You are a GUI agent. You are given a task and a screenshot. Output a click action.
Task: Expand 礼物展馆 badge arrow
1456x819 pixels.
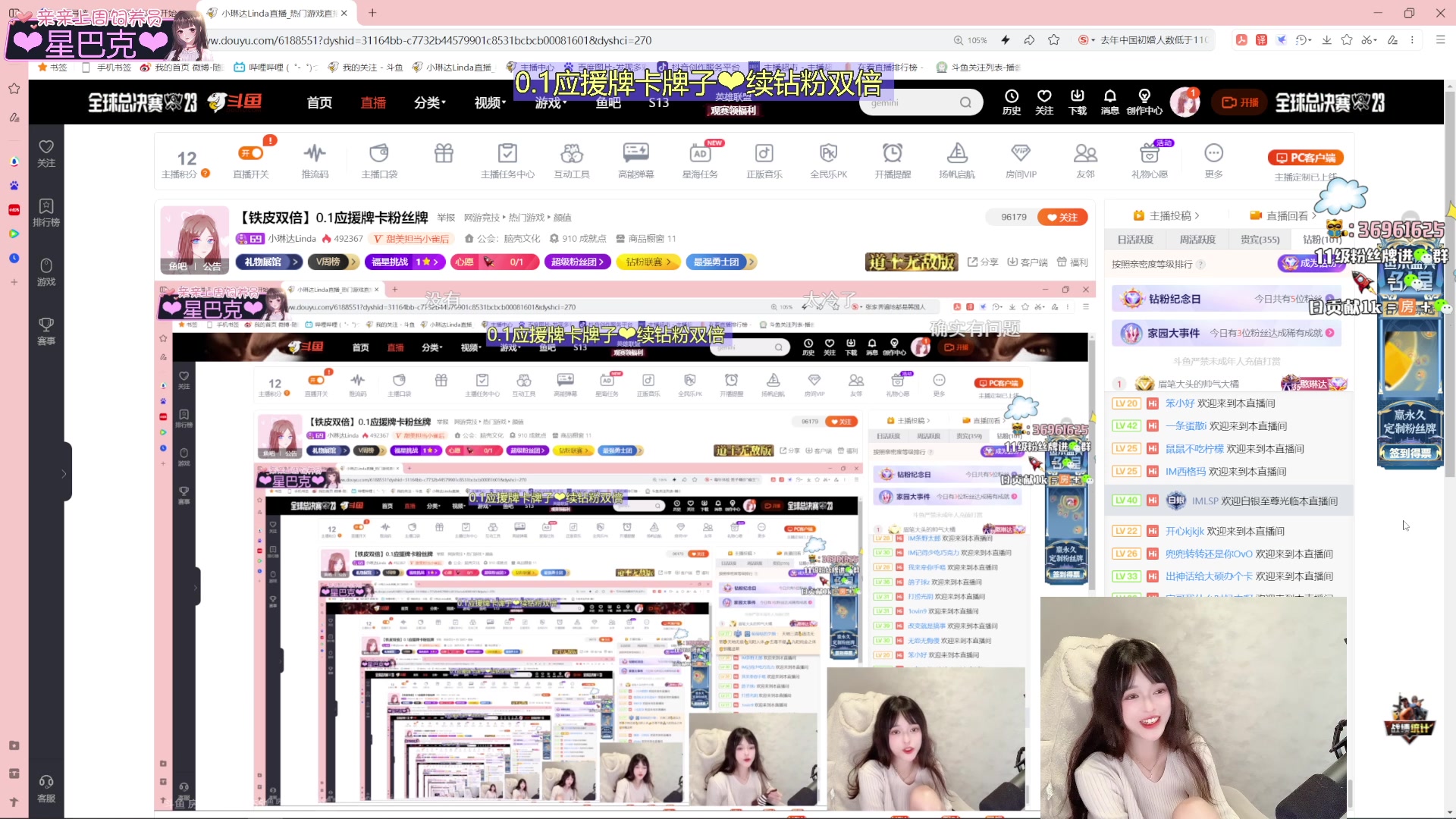click(296, 262)
